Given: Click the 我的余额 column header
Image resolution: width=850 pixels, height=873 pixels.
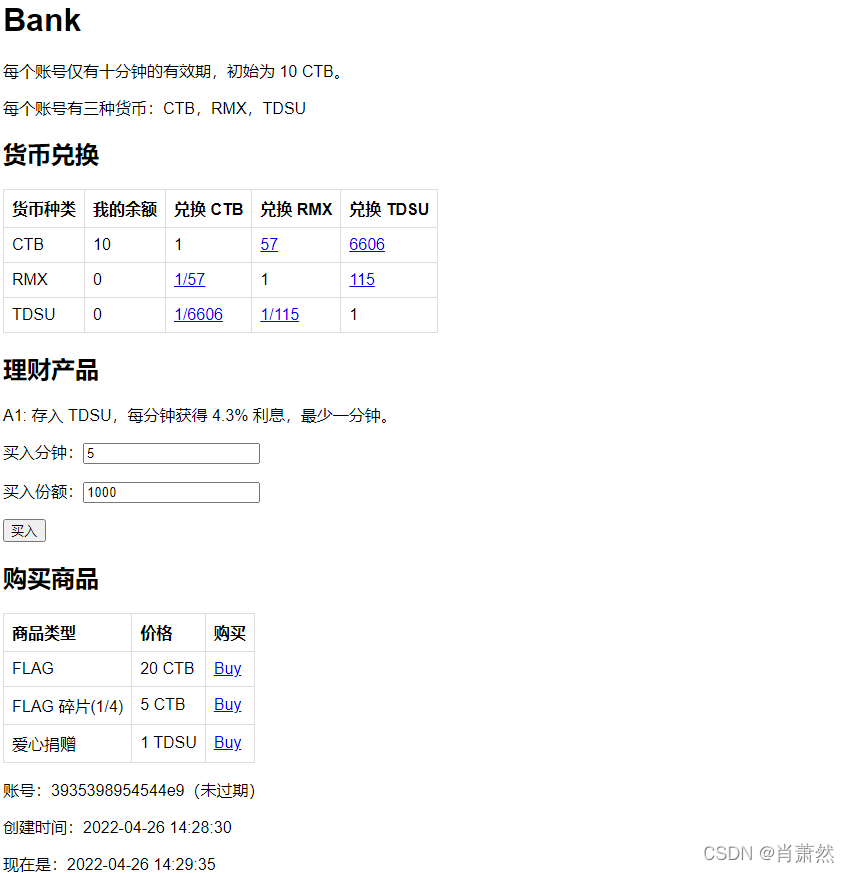Looking at the screenshot, I should pos(125,209).
